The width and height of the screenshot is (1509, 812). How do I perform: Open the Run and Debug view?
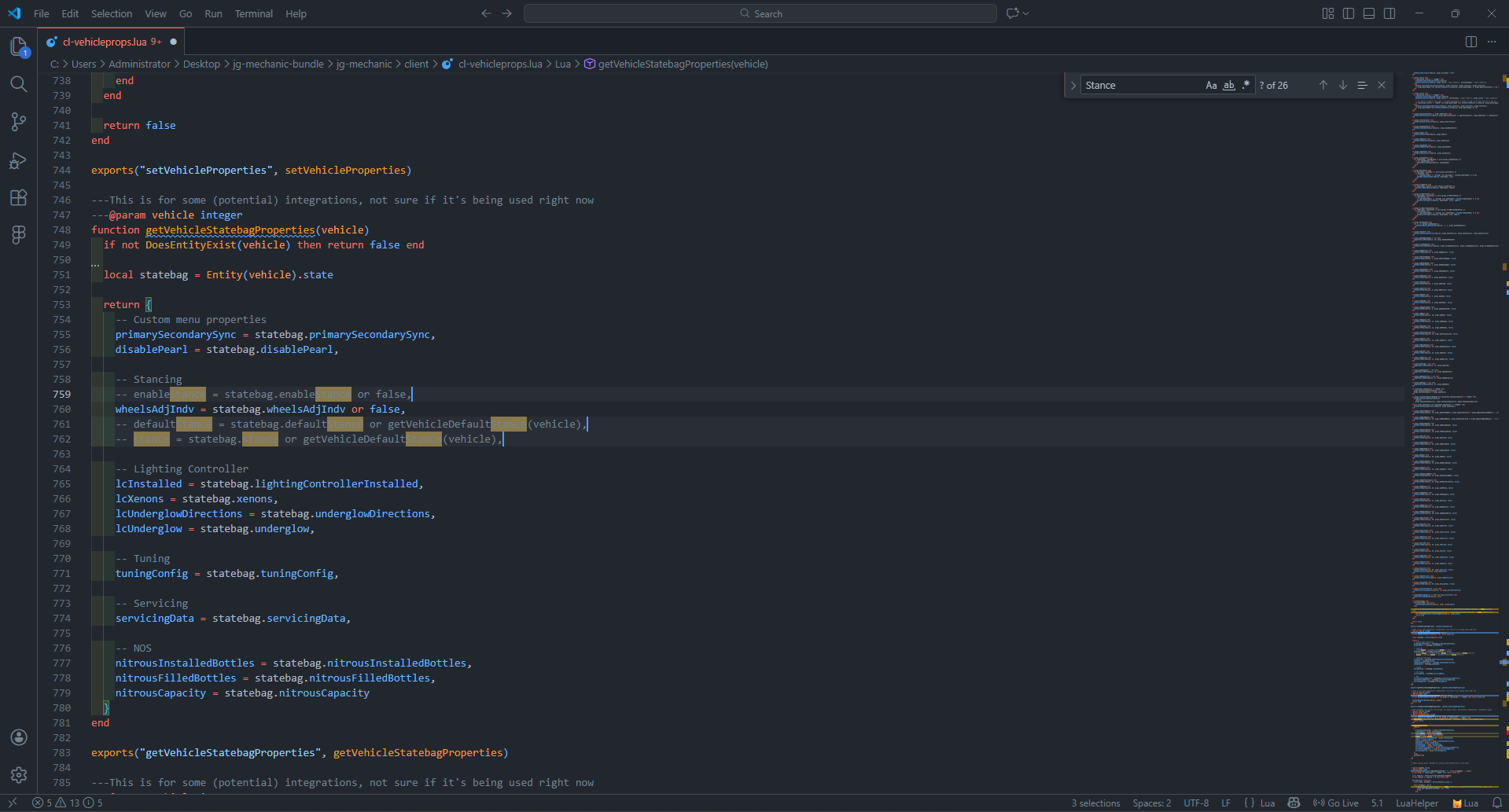coord(19,160)
